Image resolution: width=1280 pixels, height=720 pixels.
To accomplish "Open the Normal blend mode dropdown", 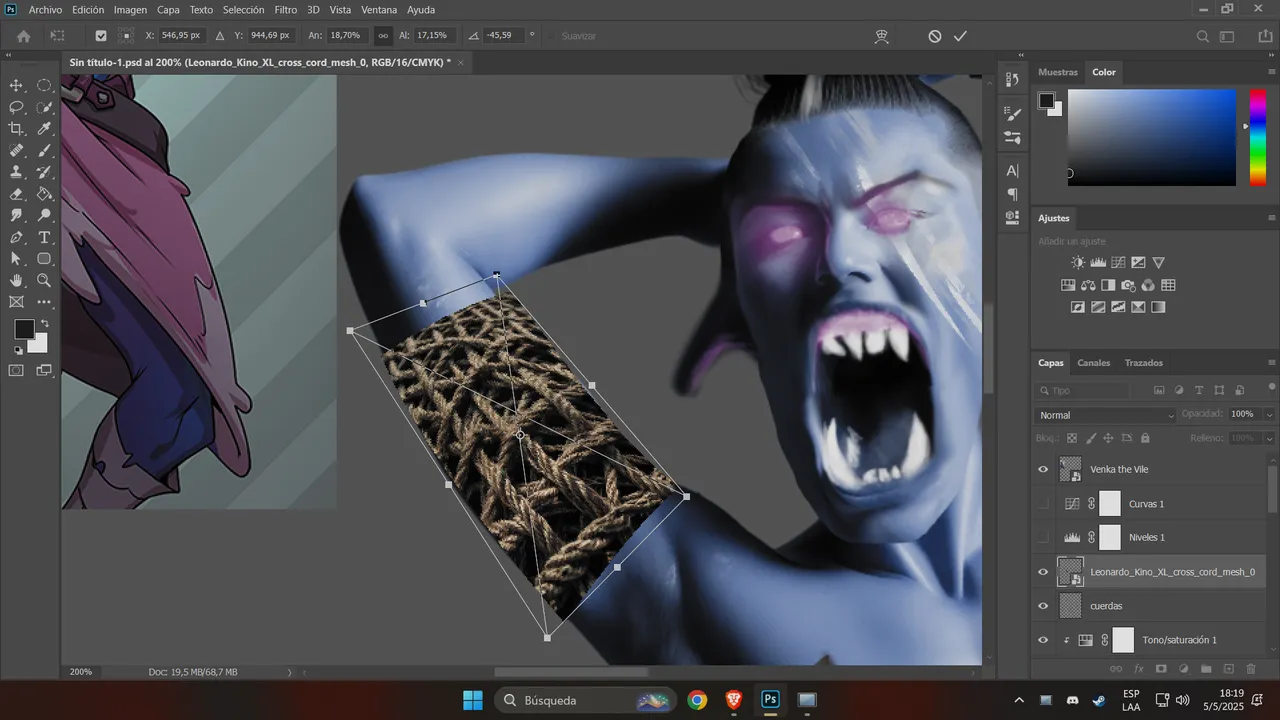I will tap(1106, 415).
